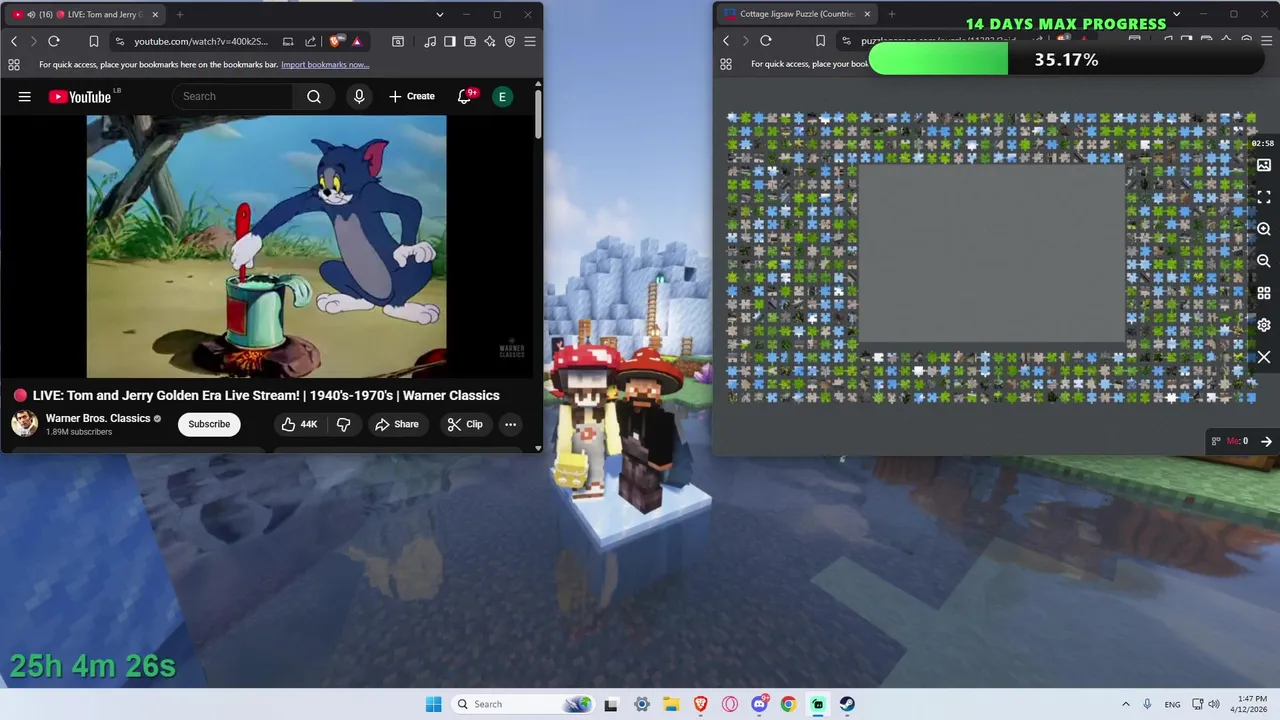The width and height of the screenshot is (1280, 720).
Task: Toggle puzzle fullscreen mode
Action: tap(1264, 197)
